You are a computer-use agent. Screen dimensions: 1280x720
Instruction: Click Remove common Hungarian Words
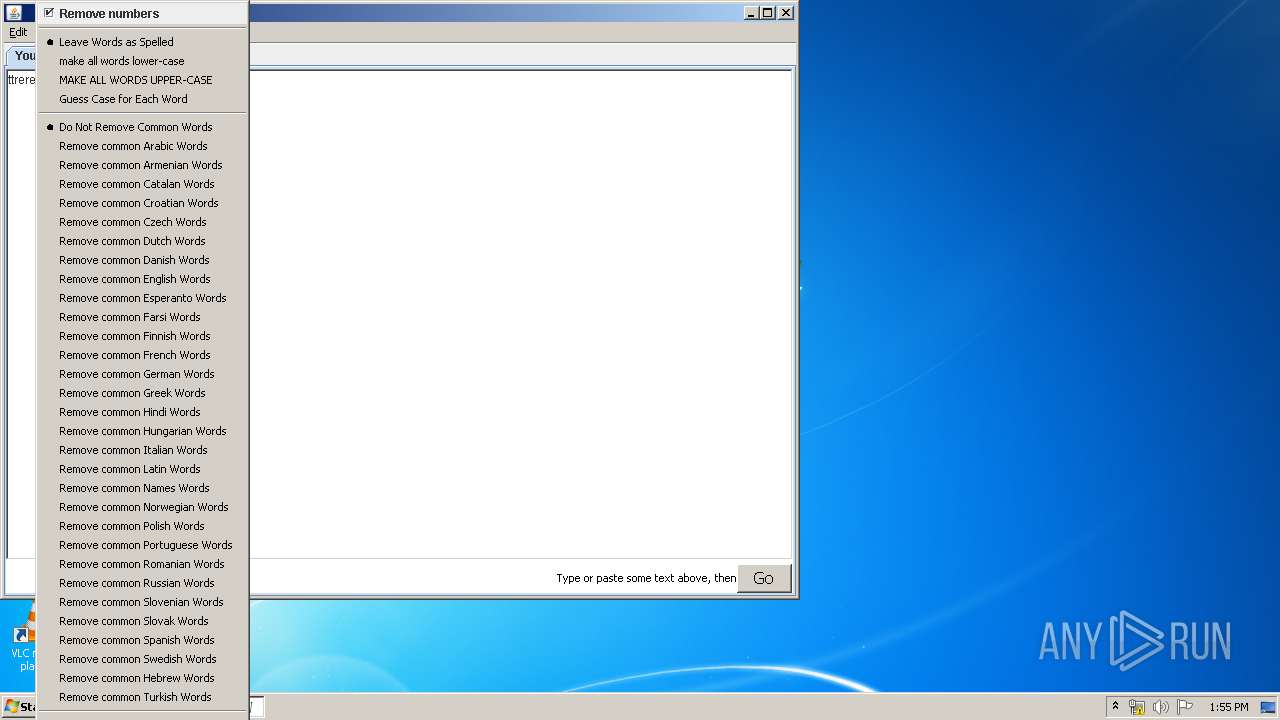[143, 431]
